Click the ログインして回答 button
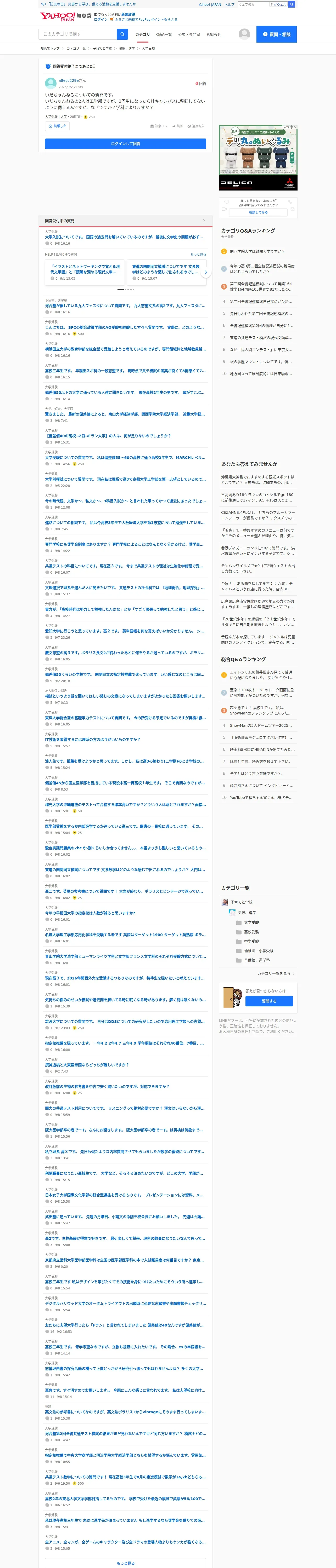Viewport: 336px width, 1568px height. click(126, 144)
